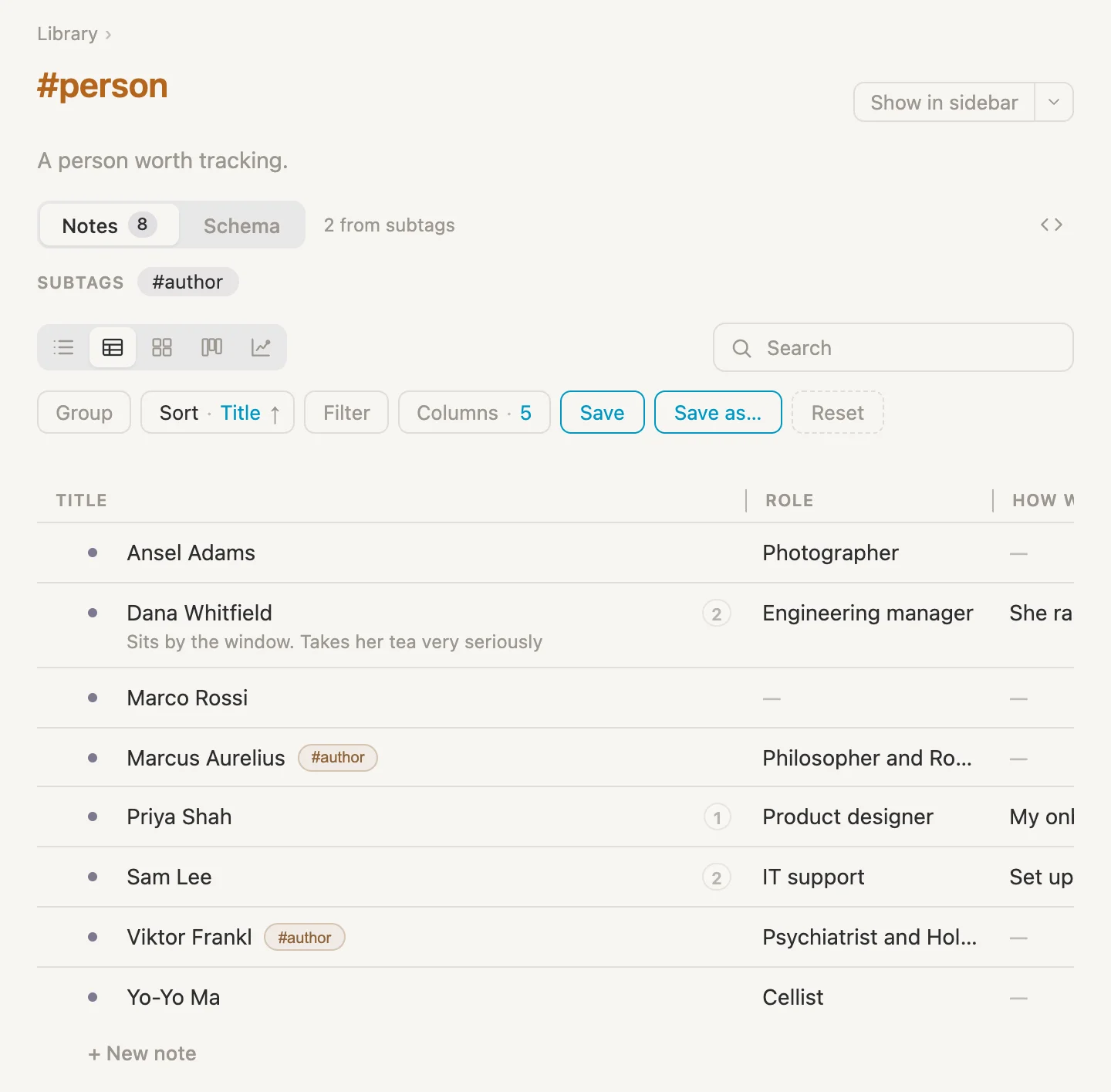Click the #author tag on Marcus Aurelius
The width and height of the screenshot is (1111, 1092).
pyautogui.click(x=338, y=757)
